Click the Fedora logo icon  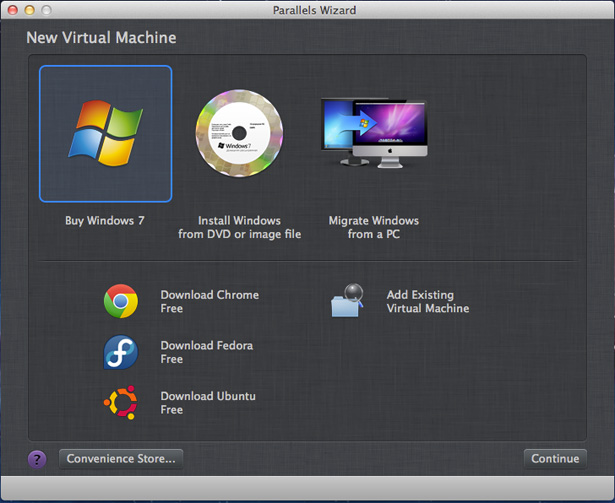click(x=121, y=352)
